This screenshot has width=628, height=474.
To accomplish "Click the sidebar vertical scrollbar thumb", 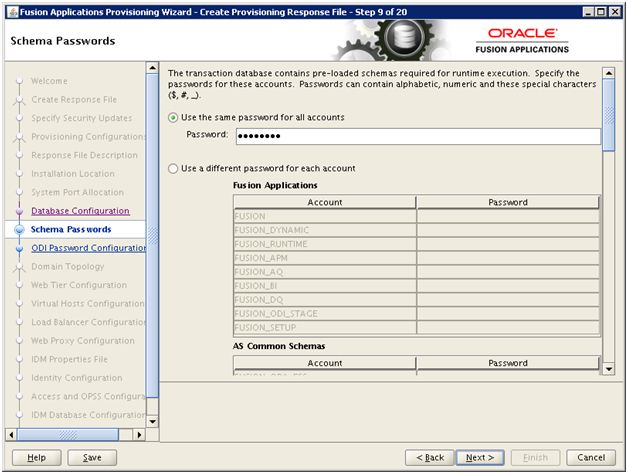I will 152,235.
